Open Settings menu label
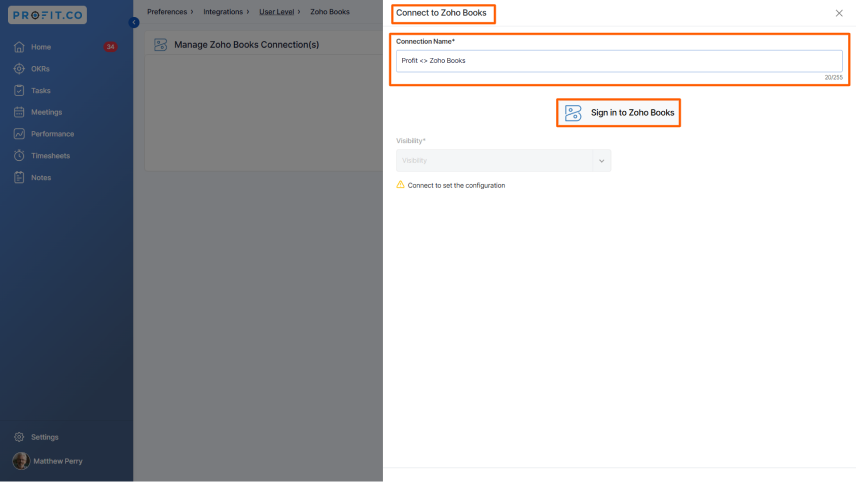The image size is (856, 482). (45, 437)
